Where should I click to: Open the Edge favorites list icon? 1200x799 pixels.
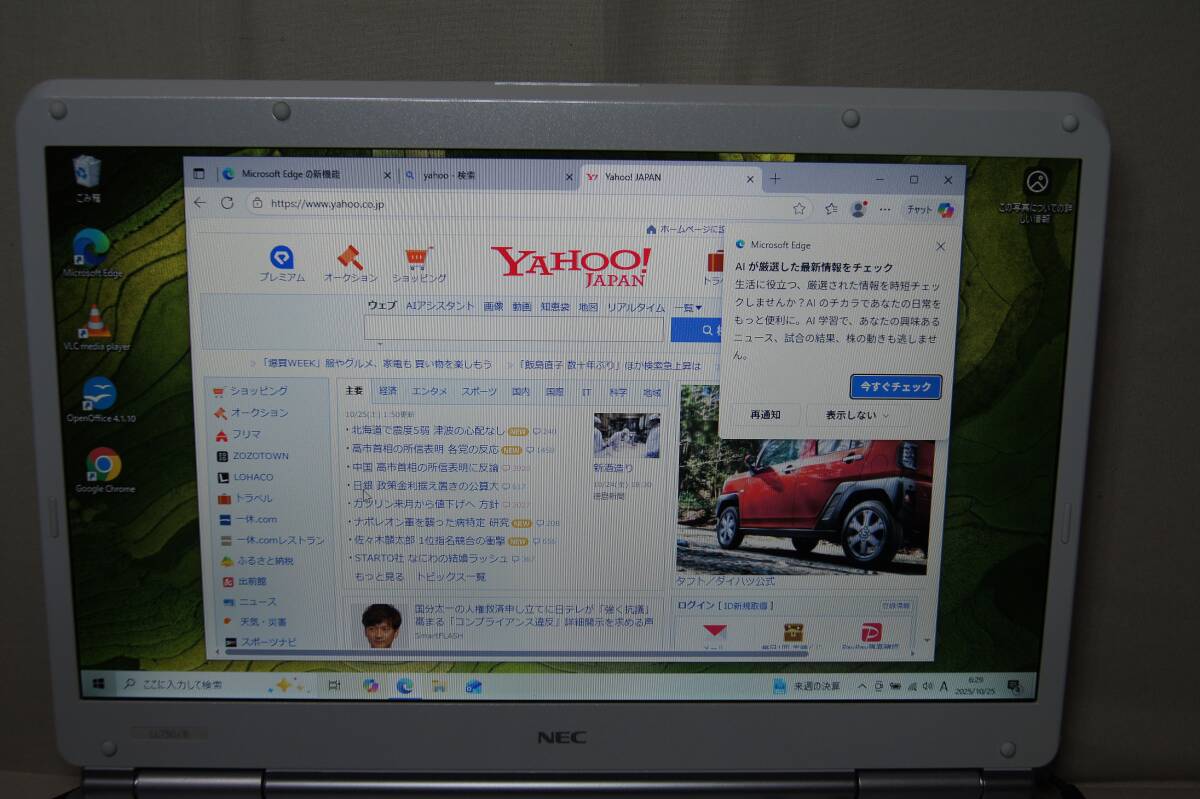831,209
